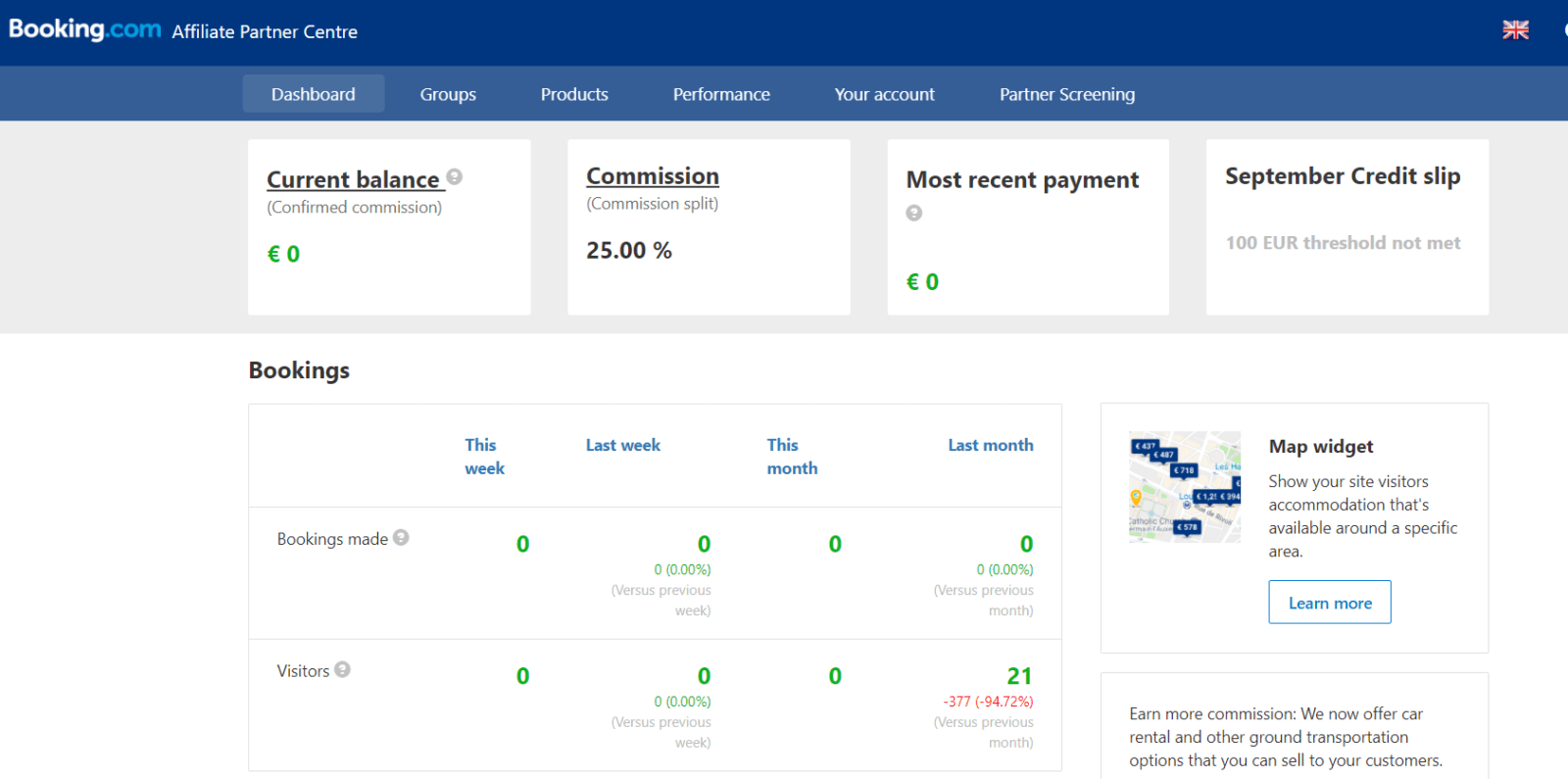This screenshot has width=1568, height=779.
Task: Open the Products menu
Action: [x=574, y=94]
